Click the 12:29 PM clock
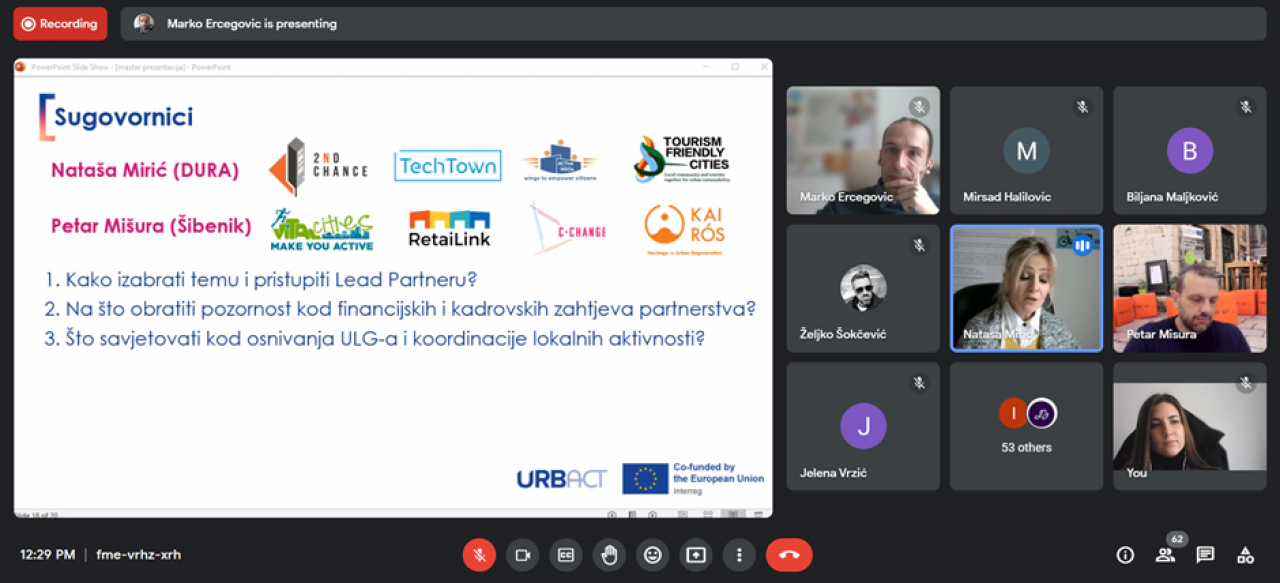The height and width of the screenshot is (583, 1280). coord(48,555)
